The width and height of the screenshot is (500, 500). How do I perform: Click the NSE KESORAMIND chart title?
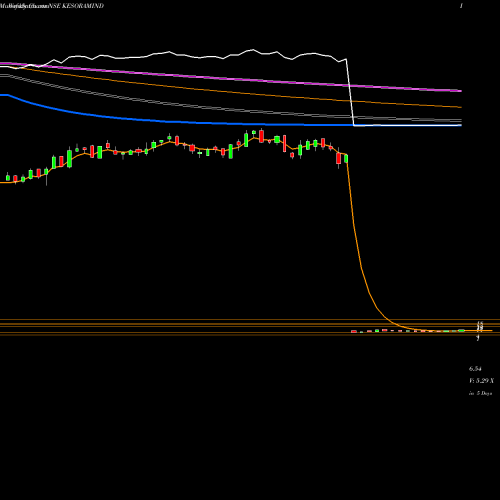tap(76, 6)
